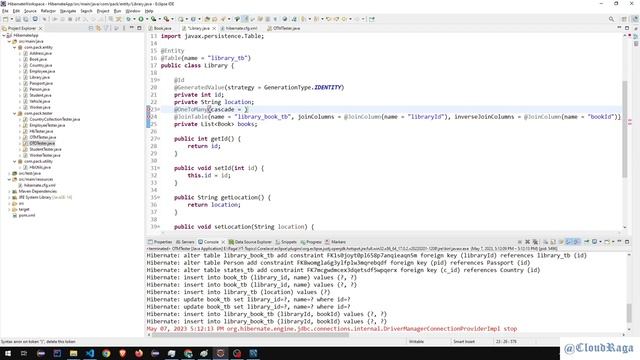
Task: Open the Navigate menu
Action: [x=68, y=11]
